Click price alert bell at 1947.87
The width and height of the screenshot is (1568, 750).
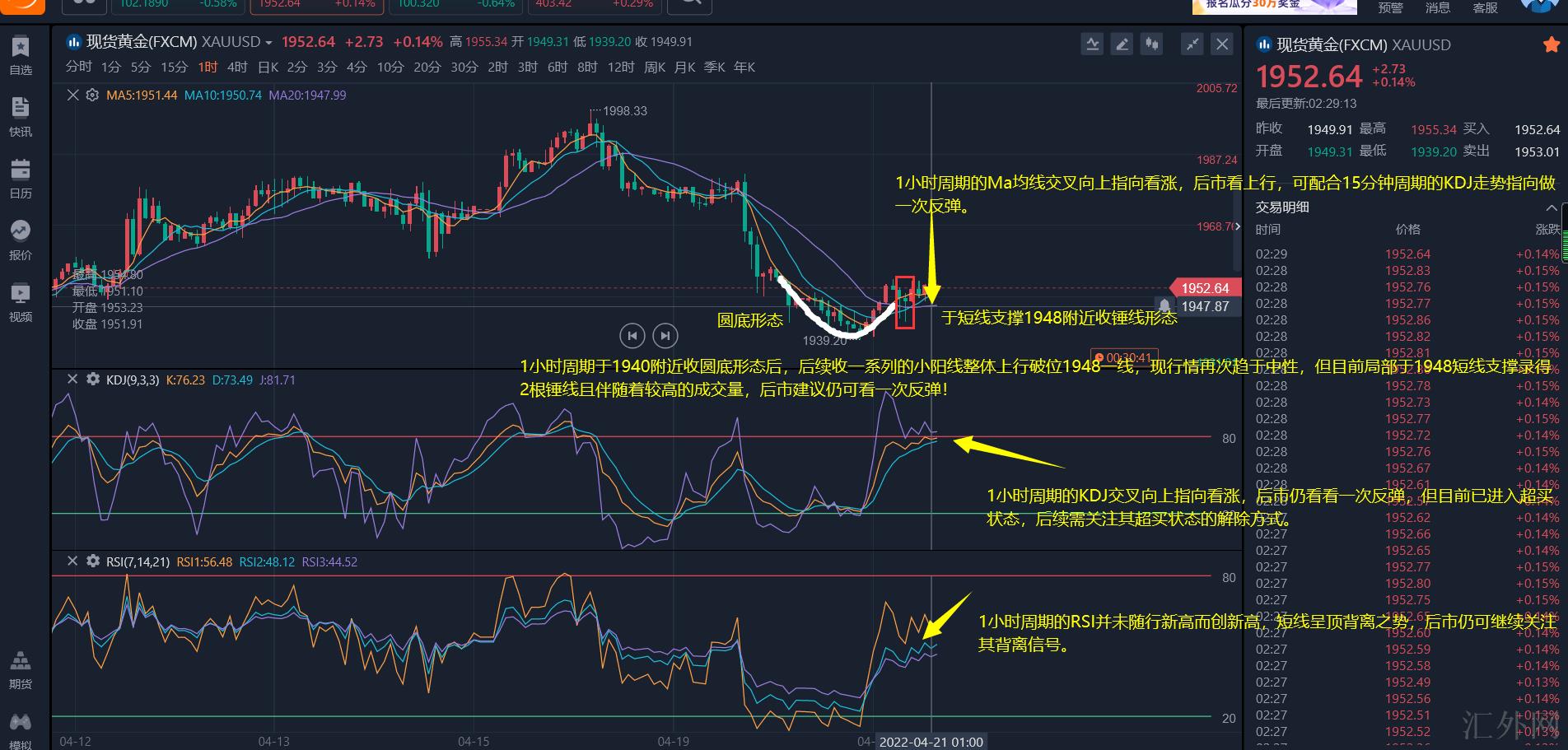point(1164,306)
